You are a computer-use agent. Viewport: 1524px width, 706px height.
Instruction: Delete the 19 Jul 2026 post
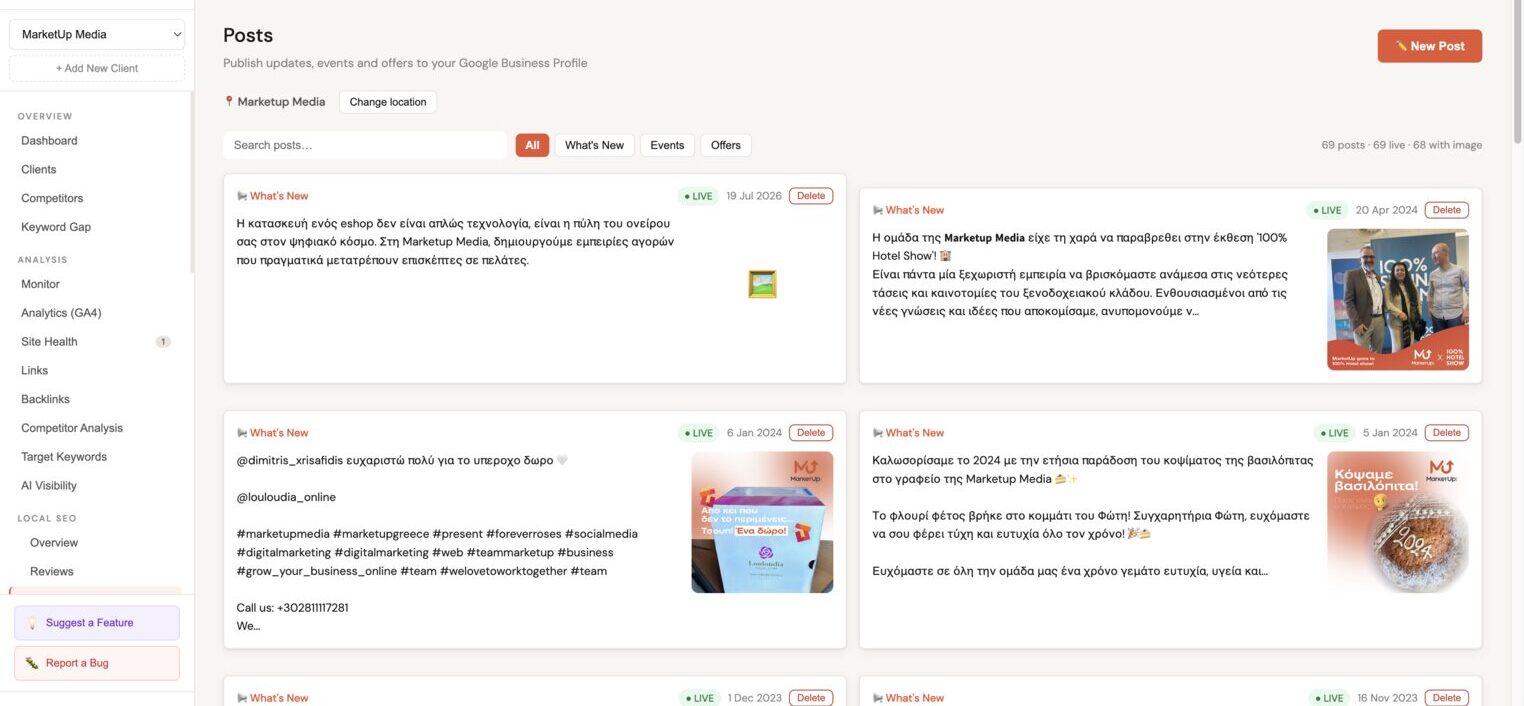click(x=811, y=196)
